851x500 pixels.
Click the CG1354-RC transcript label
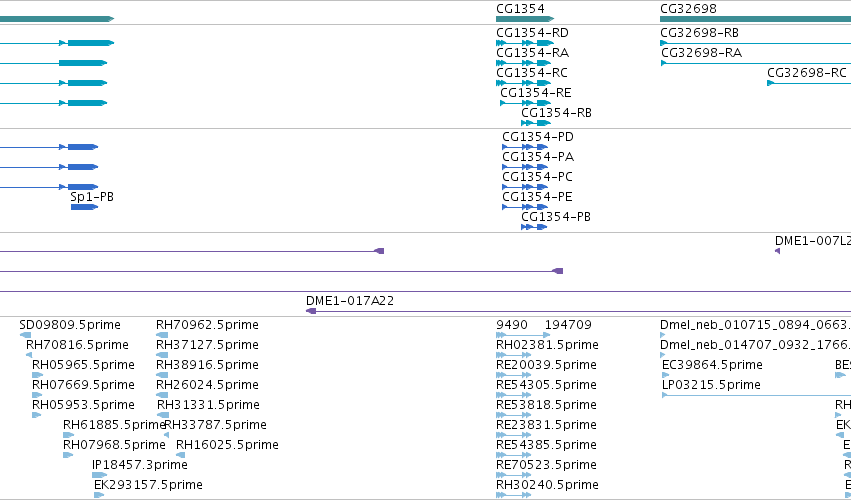click(x=532, y=73)
